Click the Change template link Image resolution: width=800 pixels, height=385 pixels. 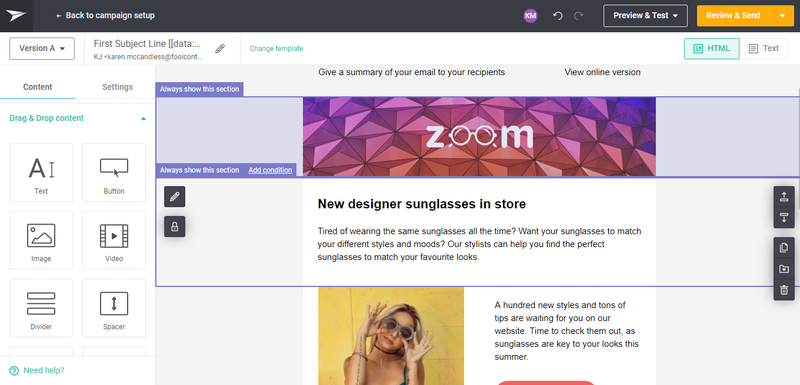pyautogui.click(x=276, y=49)
